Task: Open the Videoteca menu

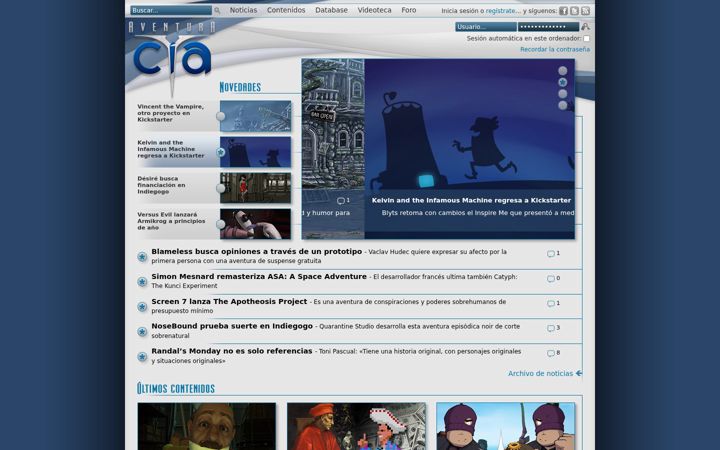Action: (375, 10)
